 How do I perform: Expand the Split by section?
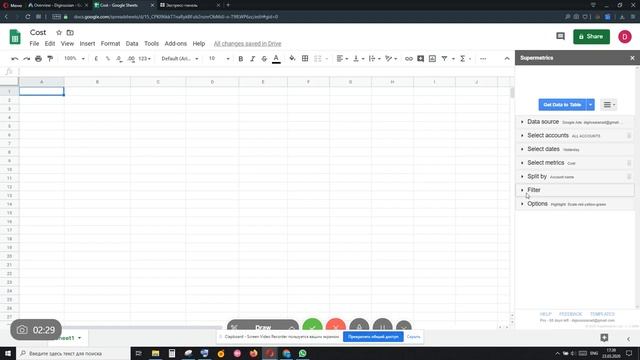click(576, 177)
